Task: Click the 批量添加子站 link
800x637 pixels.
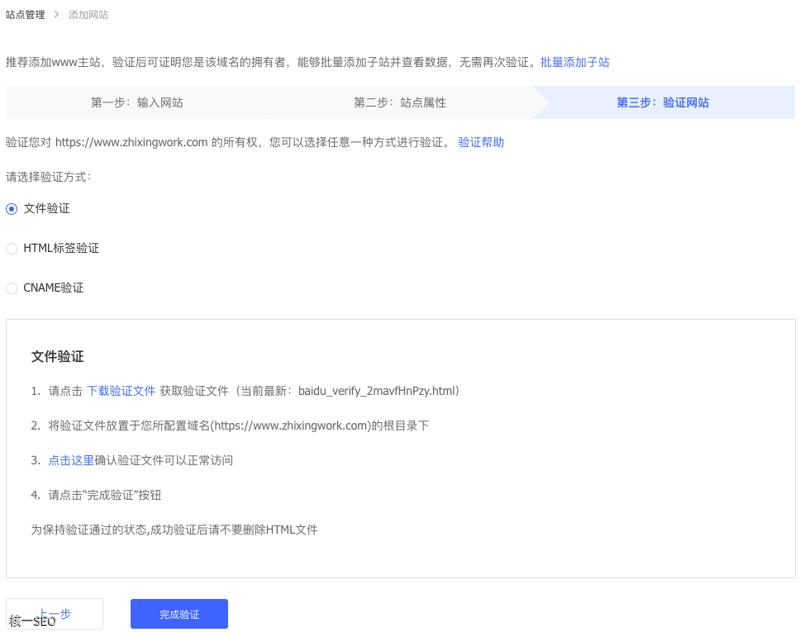Action: click(575, 62)
